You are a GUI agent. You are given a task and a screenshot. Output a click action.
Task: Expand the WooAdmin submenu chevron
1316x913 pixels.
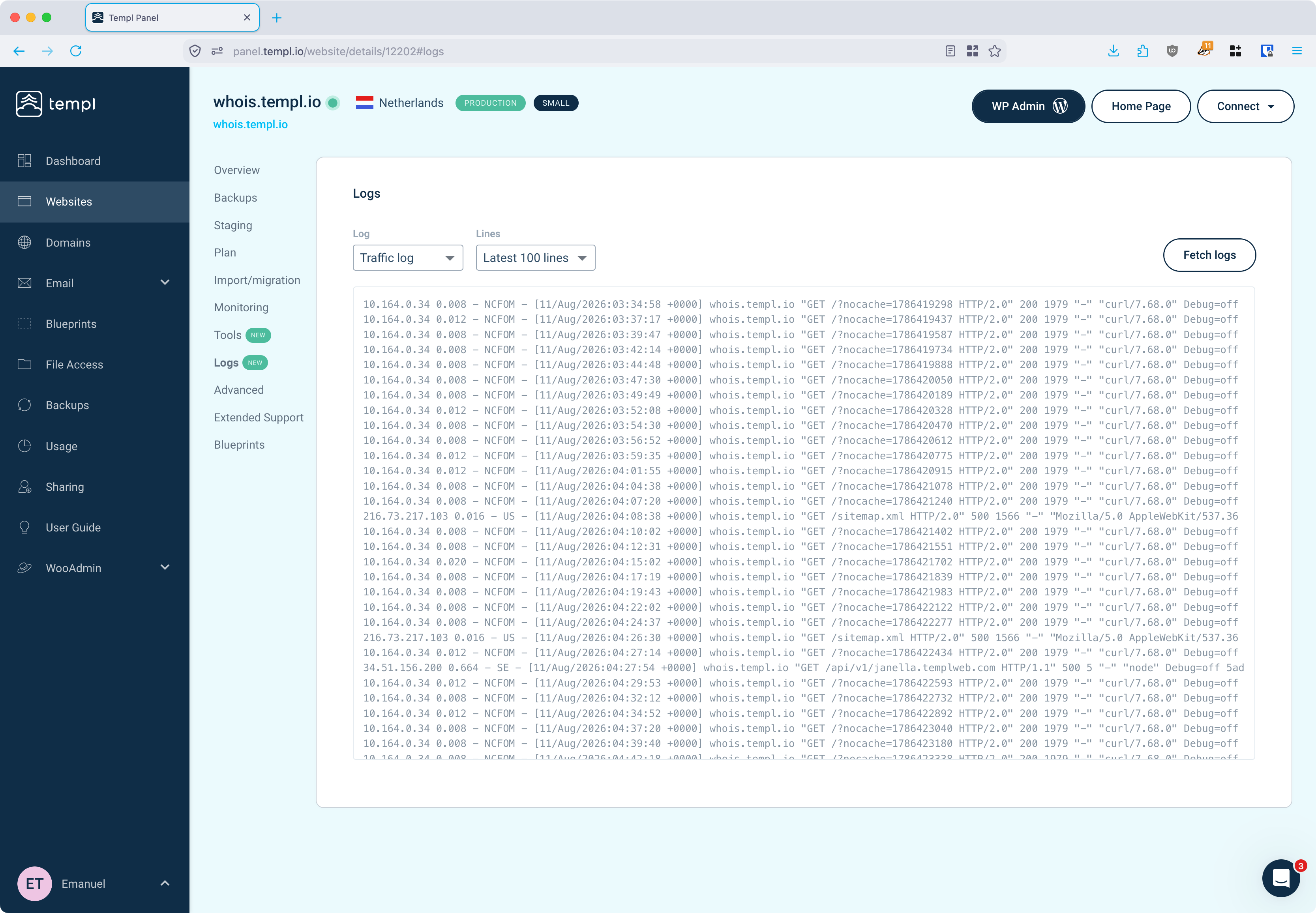(x=165, y=567)
